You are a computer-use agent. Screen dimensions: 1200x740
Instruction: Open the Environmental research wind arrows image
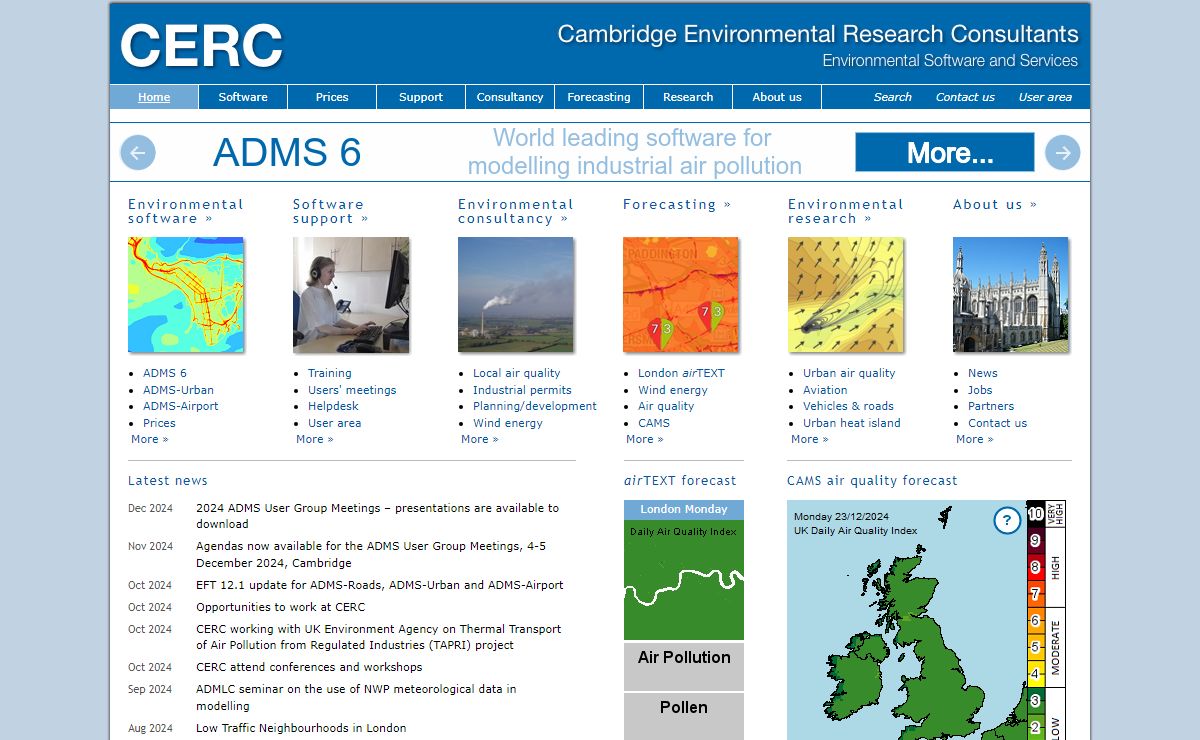[x=846, y=294]
